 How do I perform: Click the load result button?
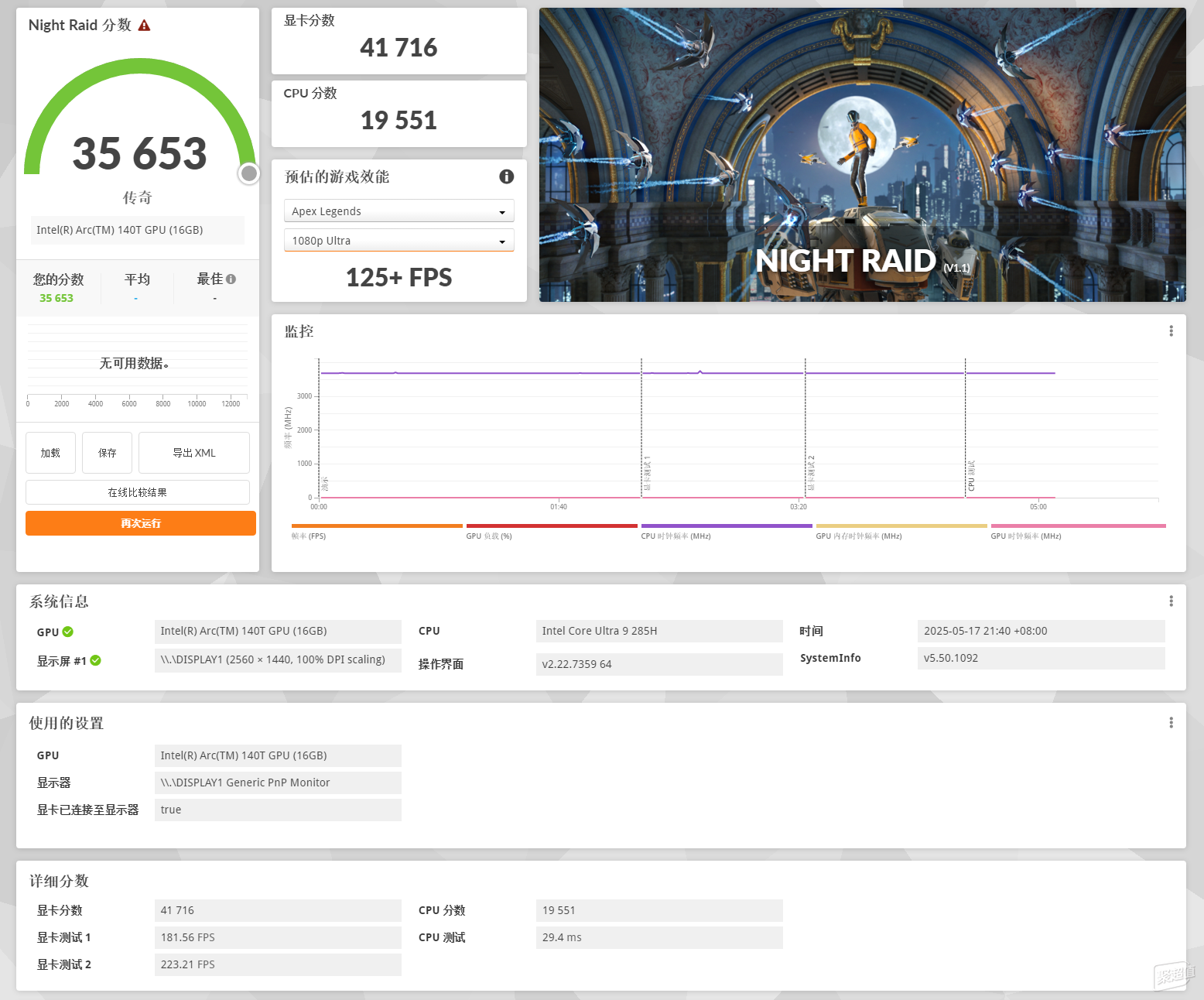click(x=50, y=453)
